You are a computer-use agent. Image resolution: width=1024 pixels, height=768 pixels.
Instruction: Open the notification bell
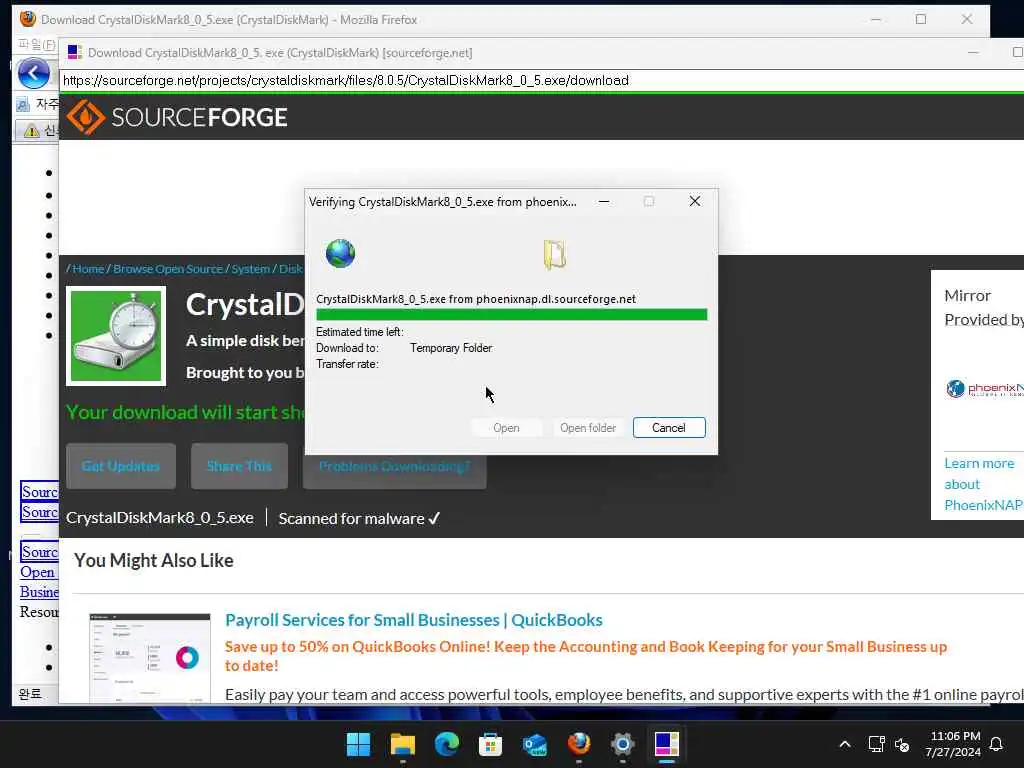point(996,744)
